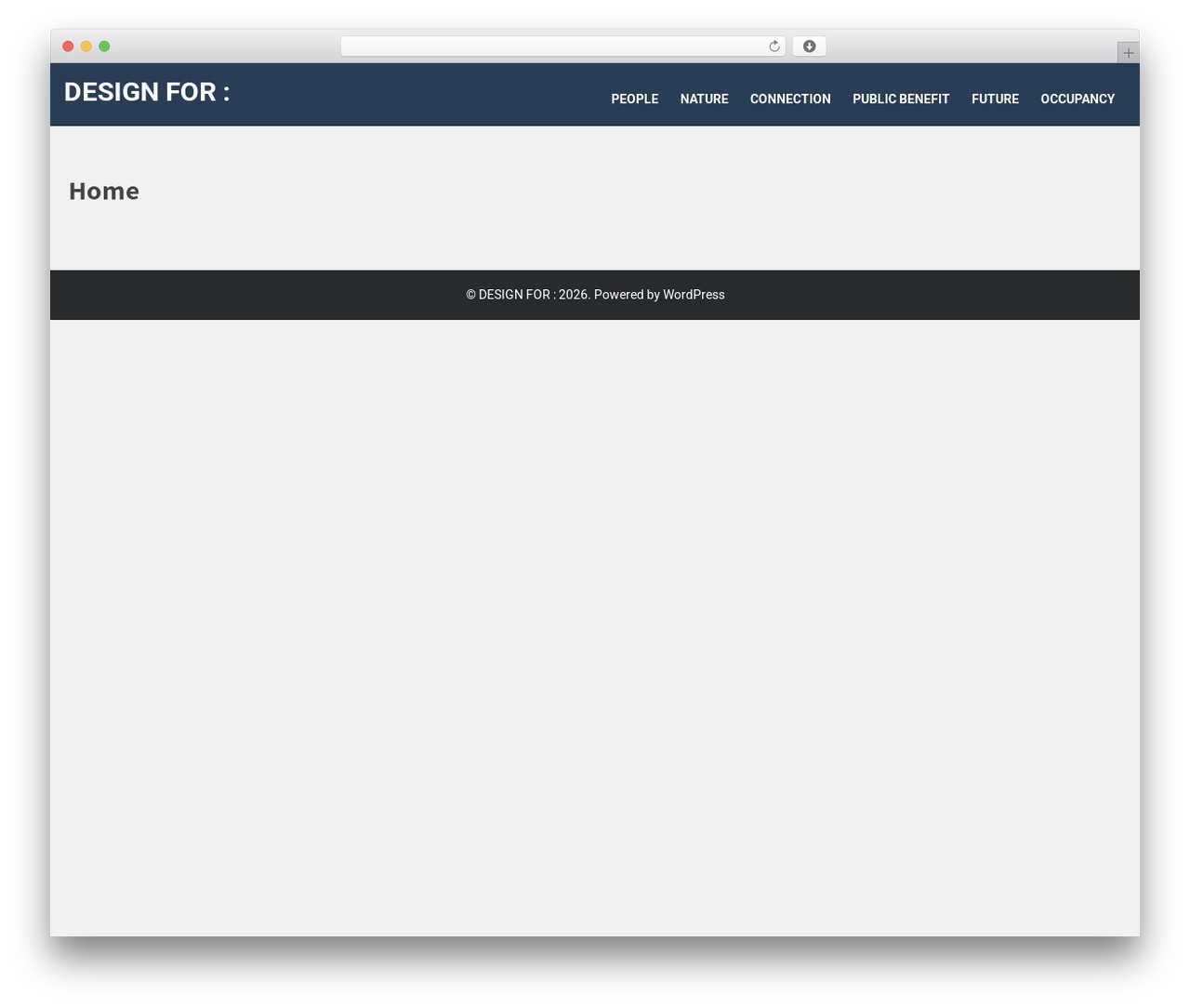The width and height of the screenshot is (1190, 1008).
Task: Go to the NATURE page
Action: tap(704, 99)
